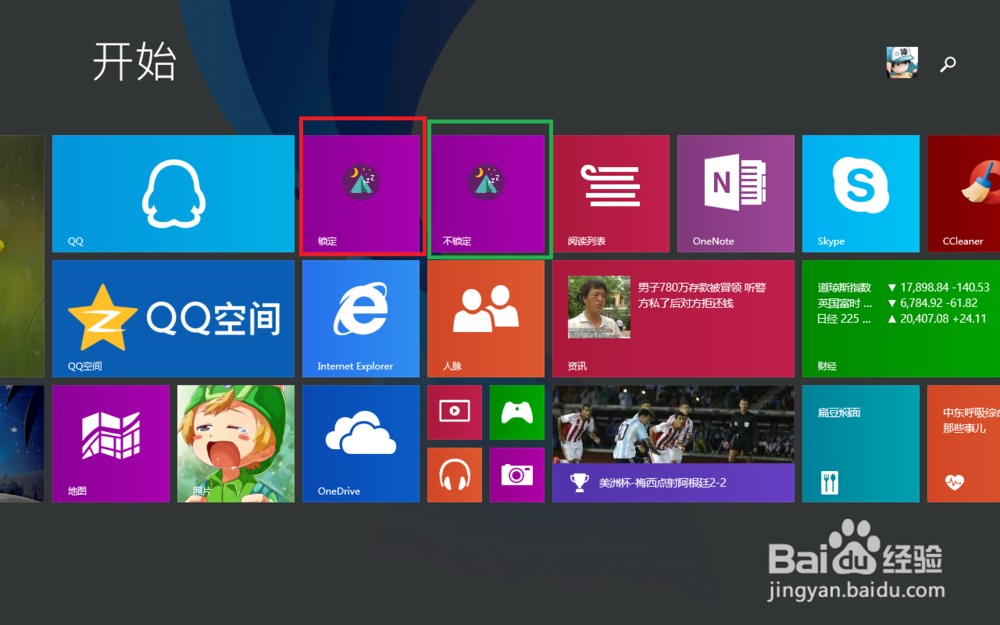Open the health tile with heart icon

tap(964, 443)
